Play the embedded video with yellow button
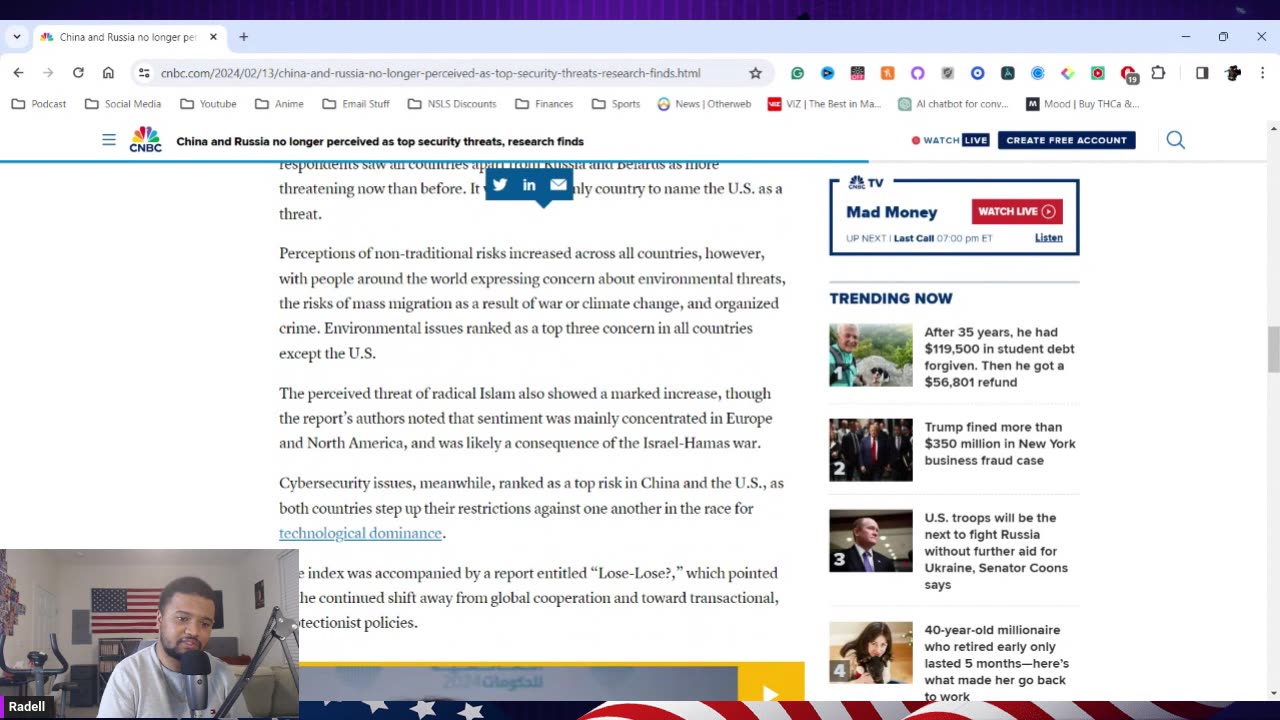This screenshot has width=1280, height=720. click(x=770, y=691)
